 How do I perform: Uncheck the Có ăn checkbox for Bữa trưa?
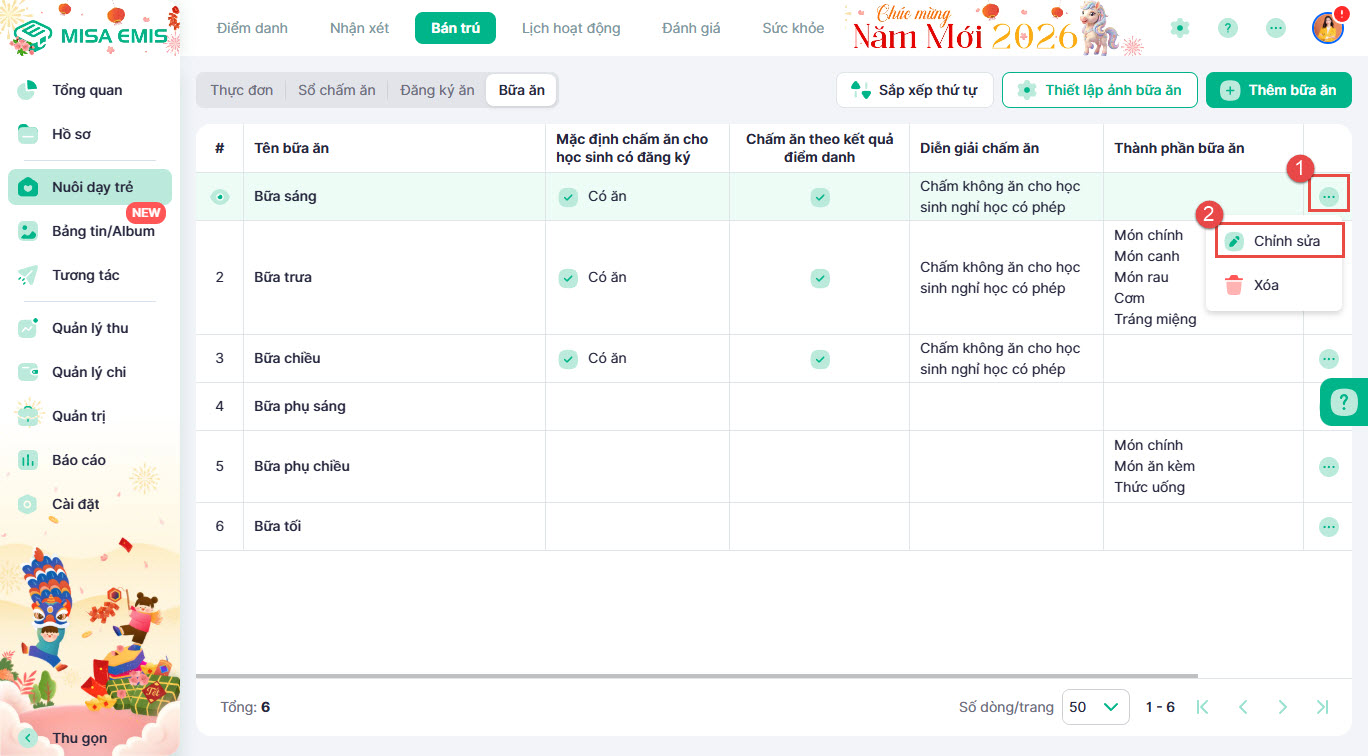coord(568,277)
